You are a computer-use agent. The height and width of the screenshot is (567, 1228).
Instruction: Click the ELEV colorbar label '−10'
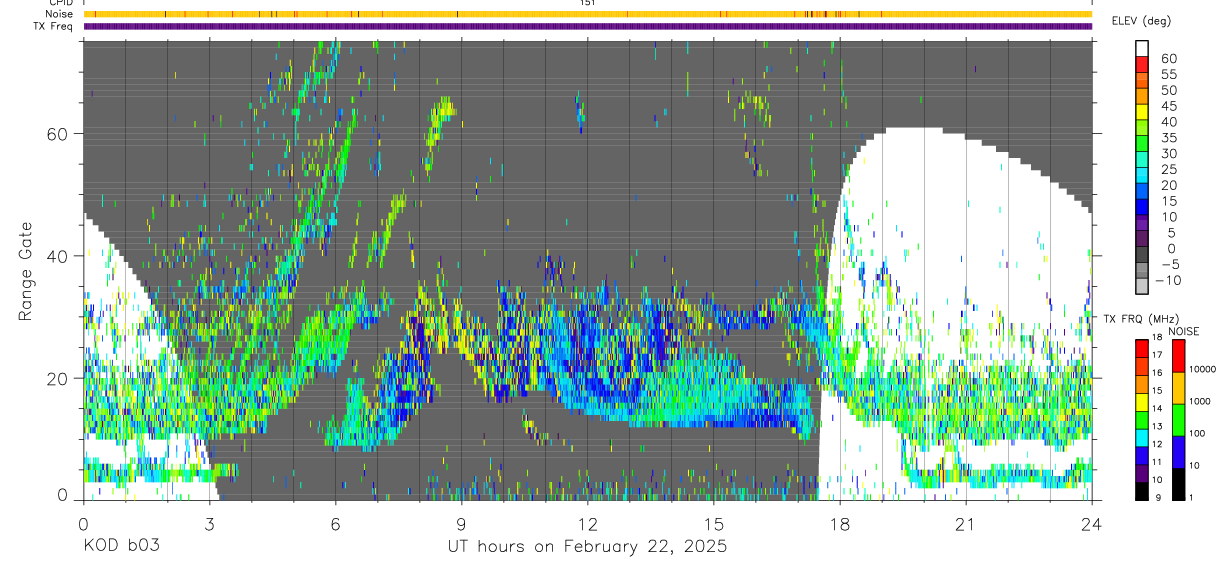pos(1170,281)
